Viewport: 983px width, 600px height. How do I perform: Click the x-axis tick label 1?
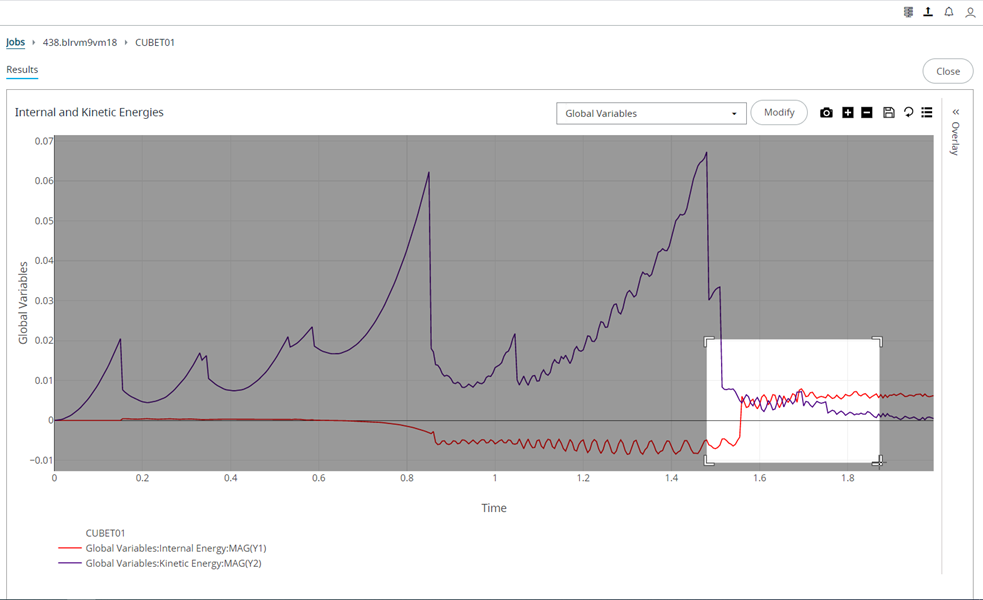[x=495, y=478]
